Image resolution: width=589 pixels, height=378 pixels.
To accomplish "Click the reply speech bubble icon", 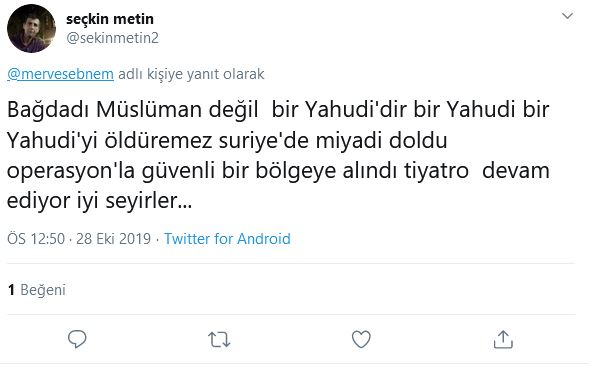I will [77, 339].
